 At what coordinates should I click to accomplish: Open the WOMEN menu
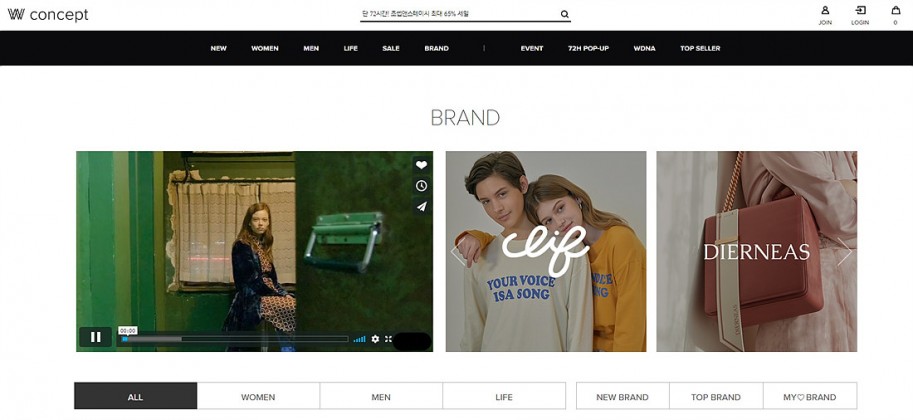click(265, 48)
